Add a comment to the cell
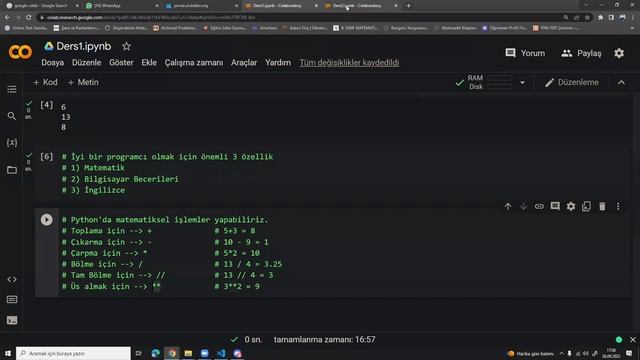 [555, 207]
